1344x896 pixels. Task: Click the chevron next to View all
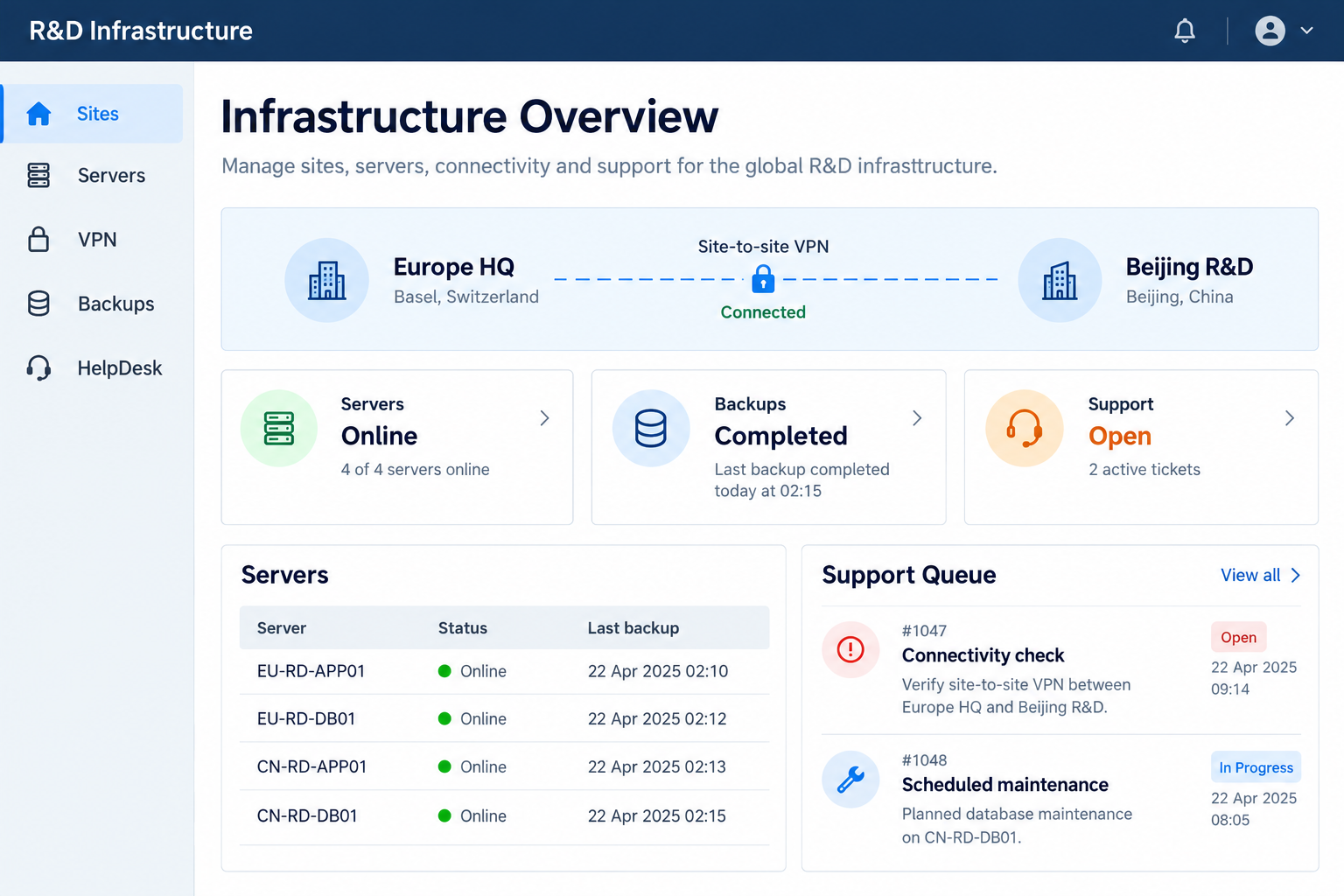pyautogui.click(x=1296, y=575)
